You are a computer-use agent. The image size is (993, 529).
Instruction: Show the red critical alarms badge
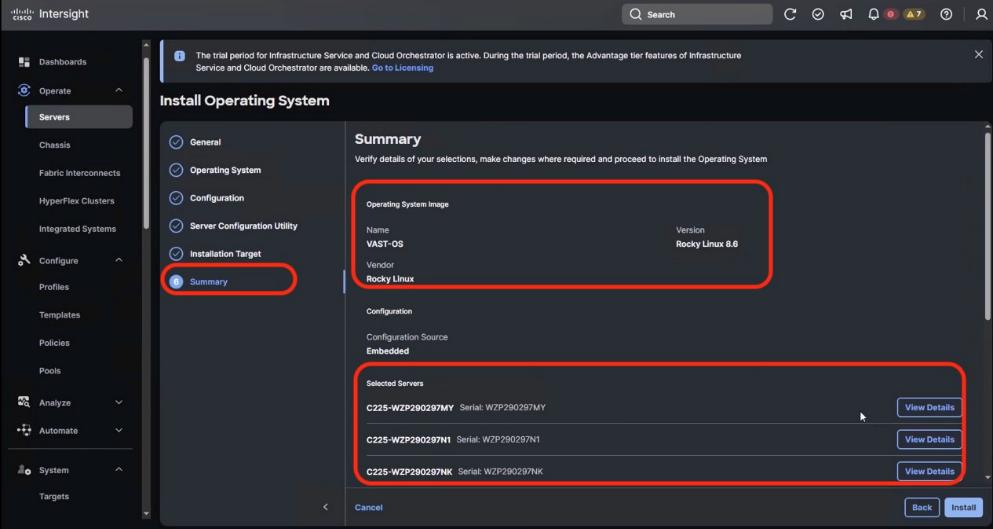point(891,14)
